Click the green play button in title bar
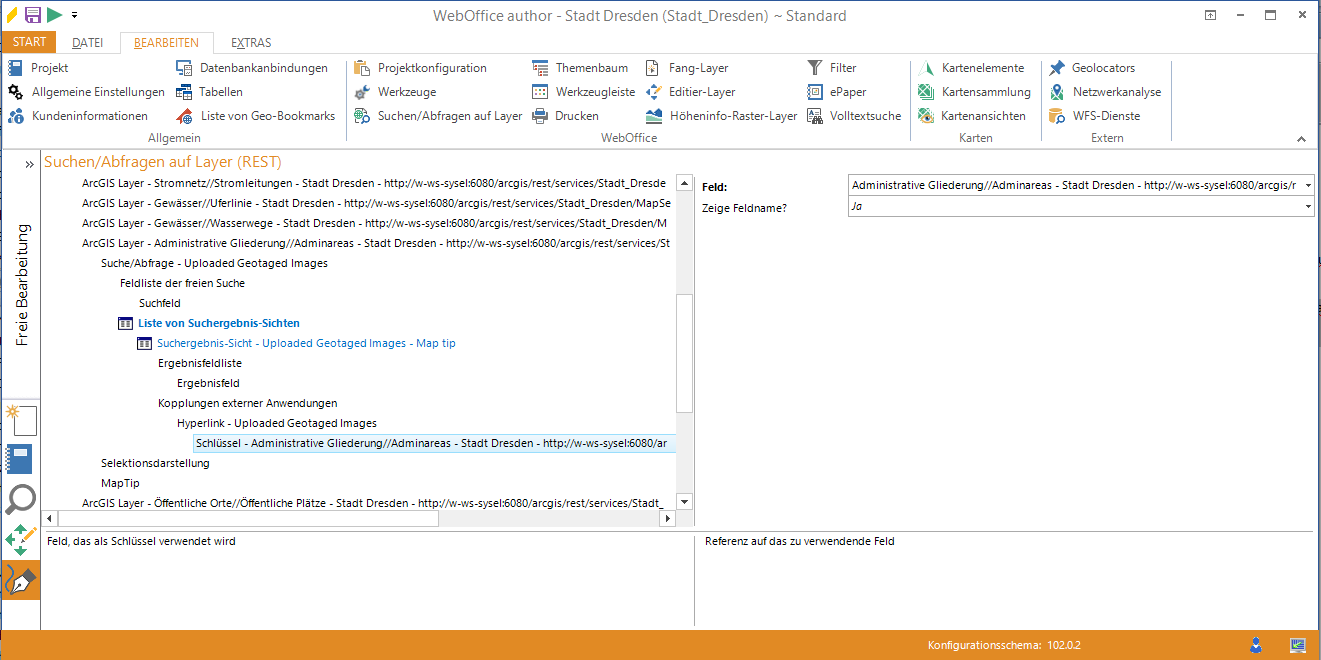 pos(54,14)
